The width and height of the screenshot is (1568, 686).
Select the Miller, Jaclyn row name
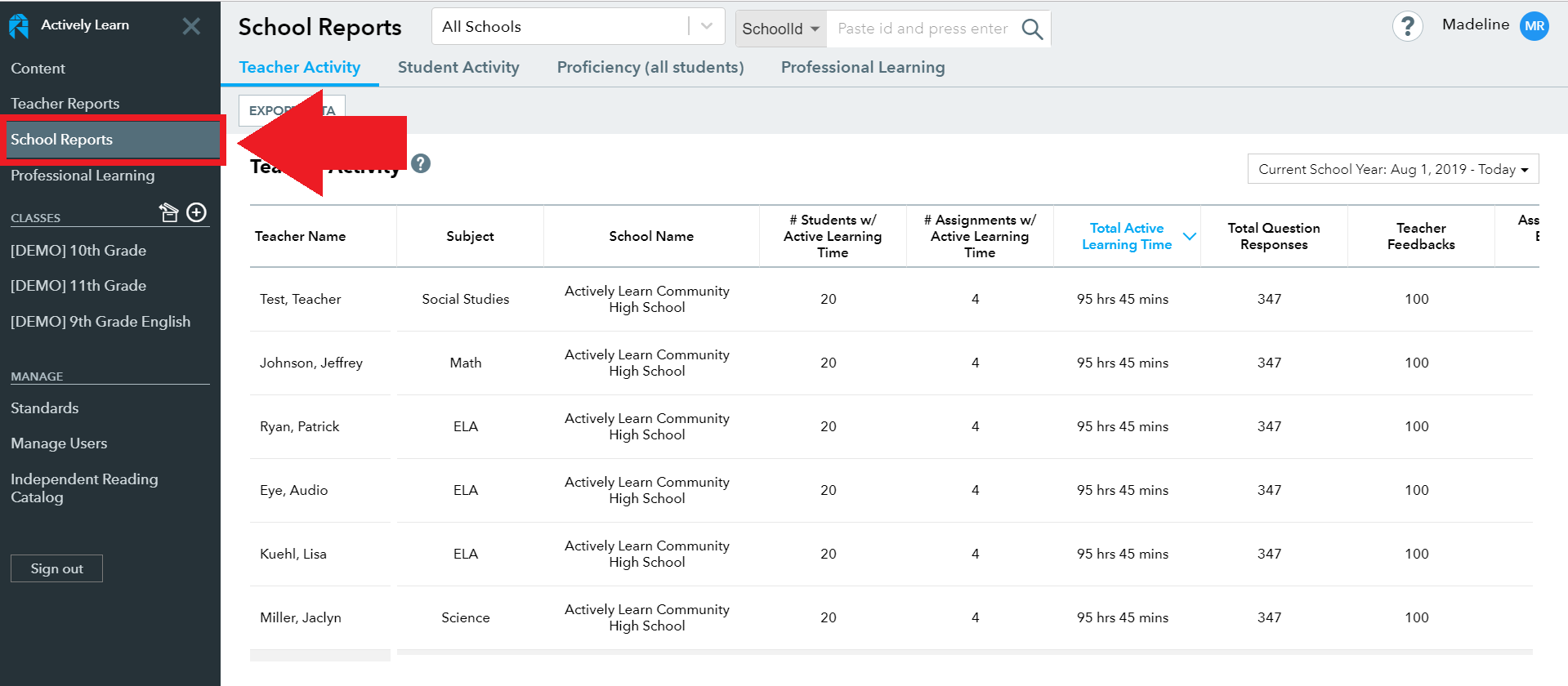point(301,617)
